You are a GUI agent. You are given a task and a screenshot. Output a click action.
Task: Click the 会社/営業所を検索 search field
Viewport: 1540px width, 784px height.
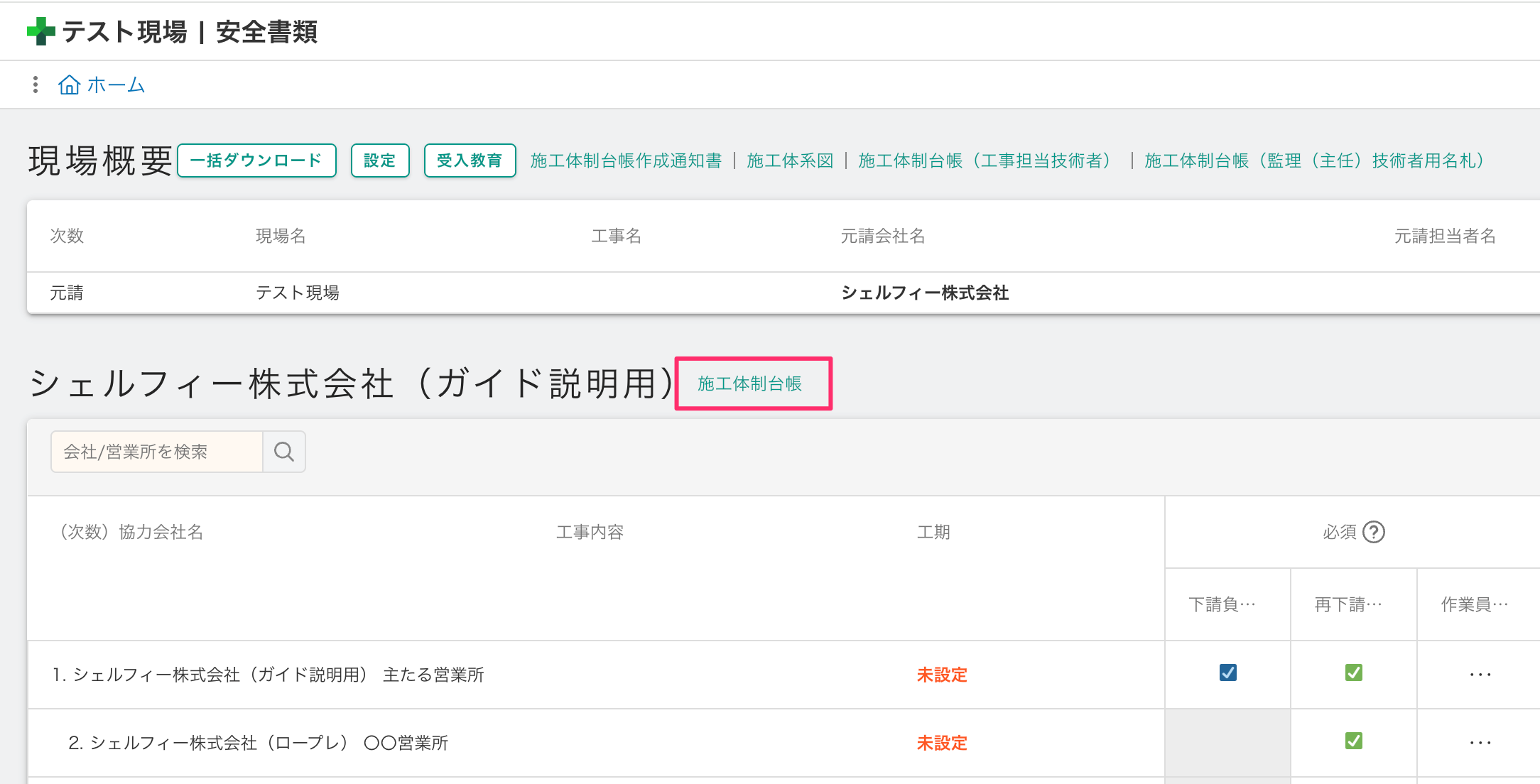pos(156,452)
